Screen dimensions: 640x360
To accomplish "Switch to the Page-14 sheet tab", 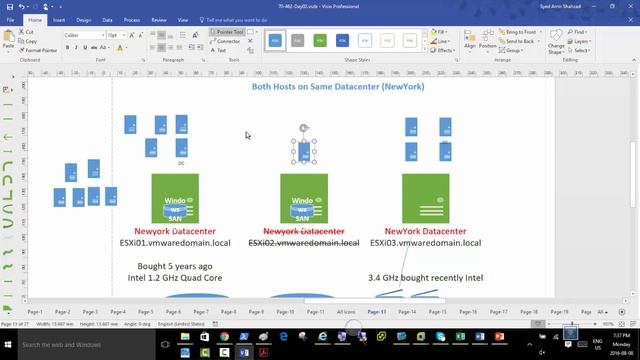I will [407, 312].
